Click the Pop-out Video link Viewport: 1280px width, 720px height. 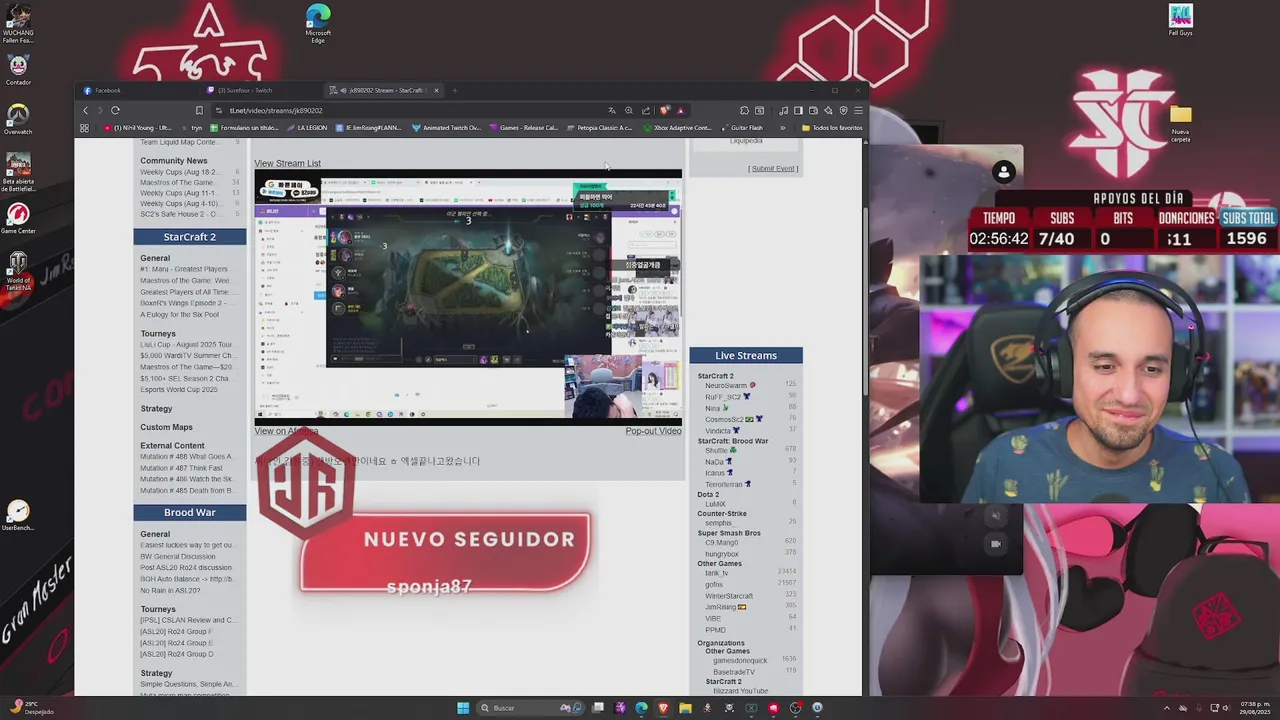tap(653, 431)
